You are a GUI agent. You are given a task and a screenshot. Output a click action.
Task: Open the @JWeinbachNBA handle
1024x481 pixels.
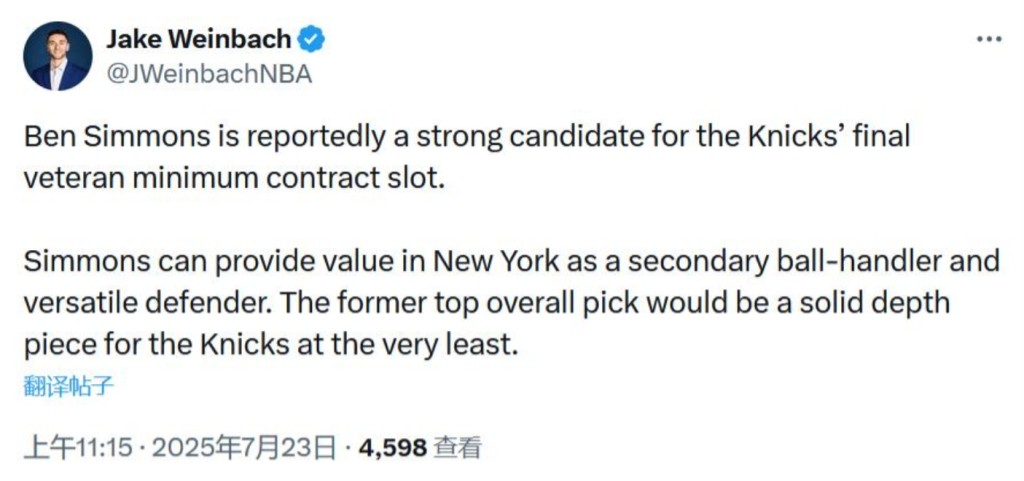[x=209, y=74]
